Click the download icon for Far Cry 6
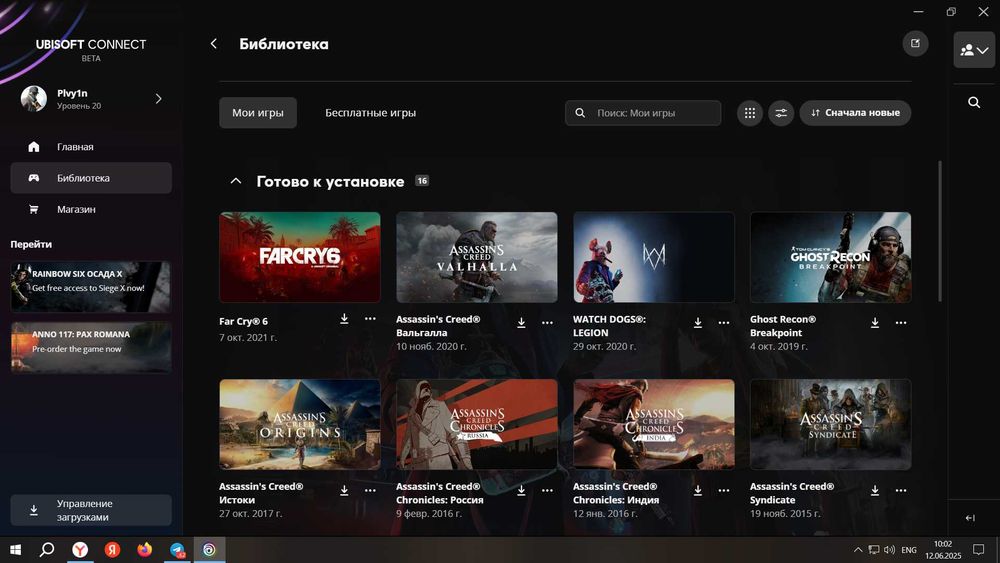1000x563 pixels. pos(344,319)
